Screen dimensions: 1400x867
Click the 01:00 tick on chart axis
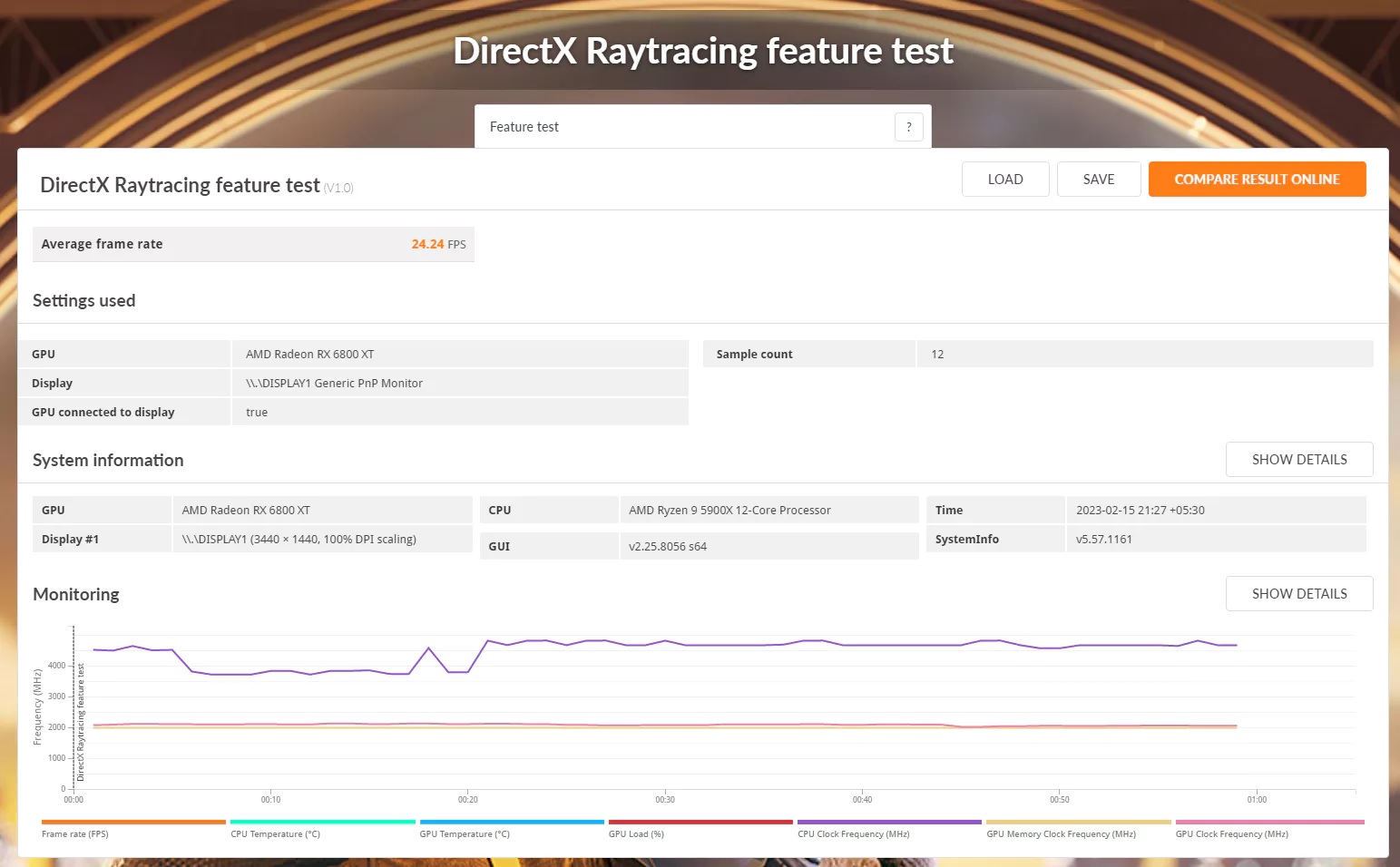coord(1257,799)
